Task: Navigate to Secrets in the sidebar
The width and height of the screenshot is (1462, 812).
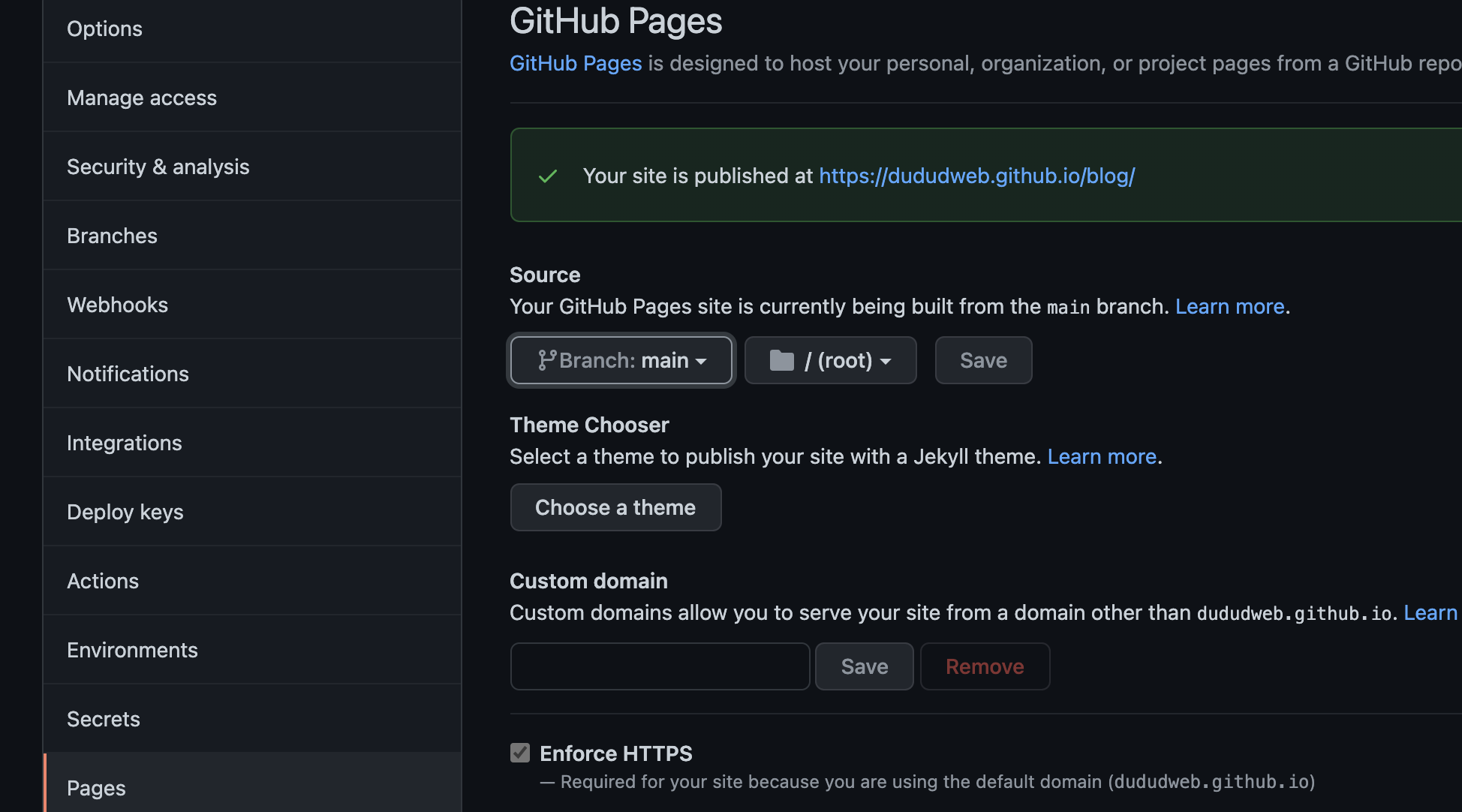Action: click(104, 720)
